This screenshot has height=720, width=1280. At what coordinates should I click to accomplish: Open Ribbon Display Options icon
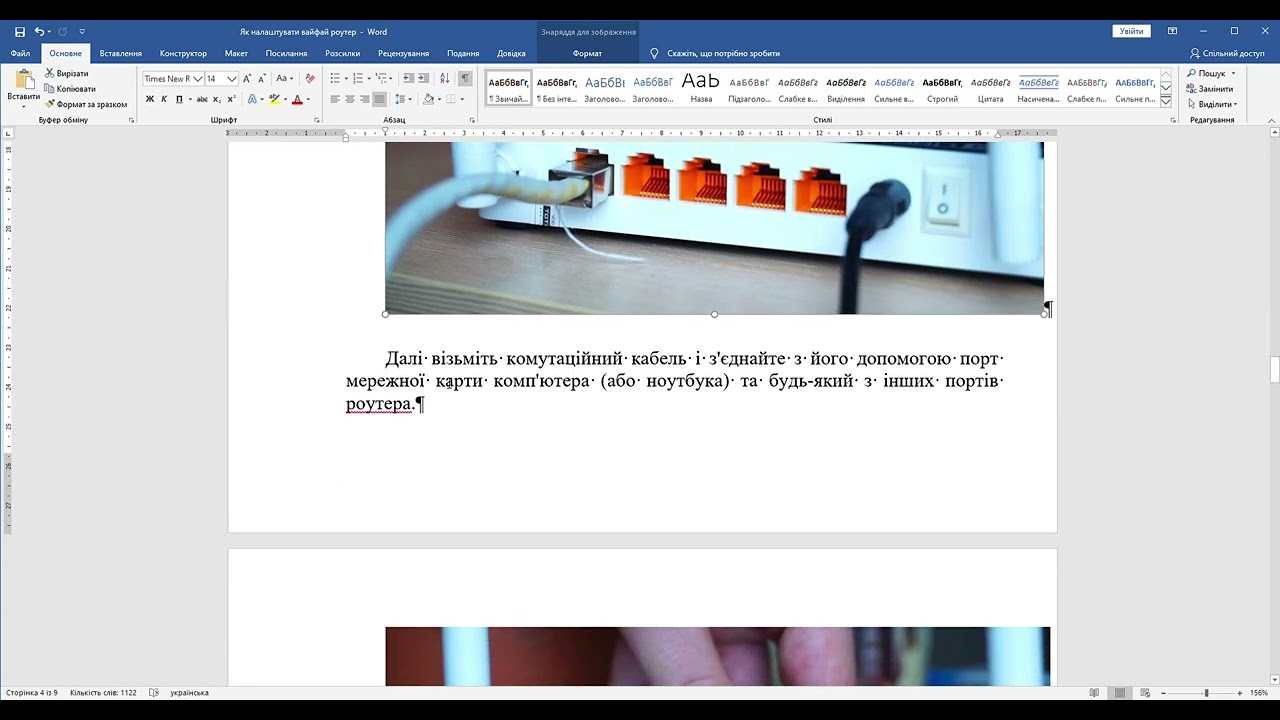1172,32
